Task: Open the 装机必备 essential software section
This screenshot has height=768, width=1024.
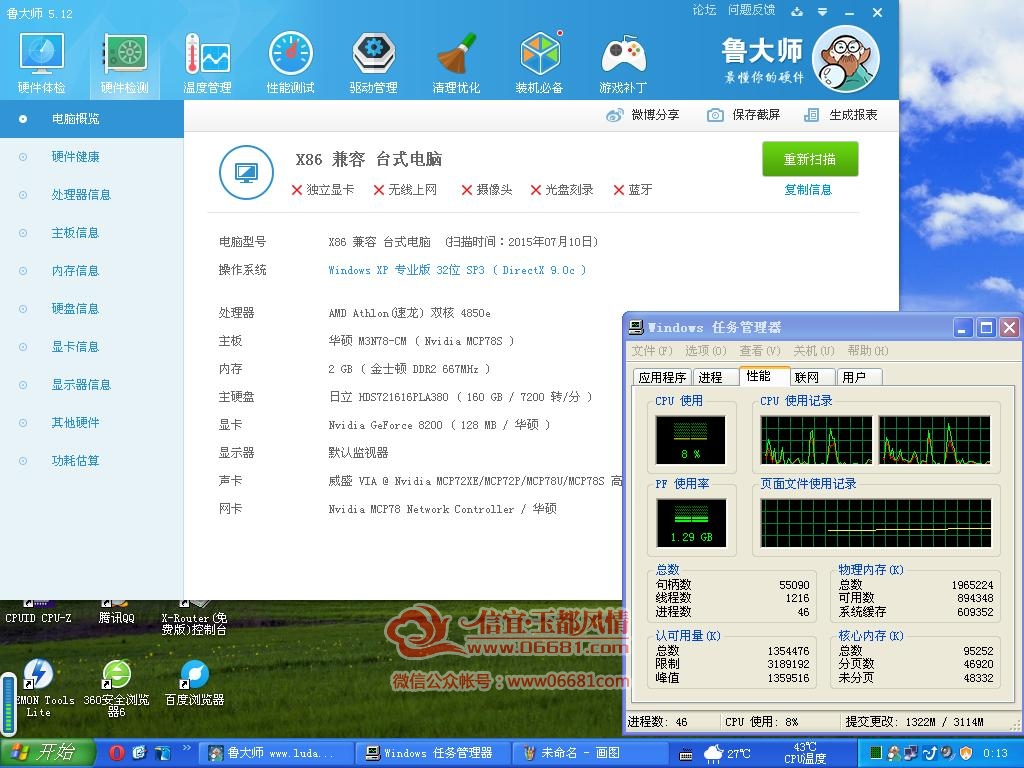Action: (x=539, y=64)
